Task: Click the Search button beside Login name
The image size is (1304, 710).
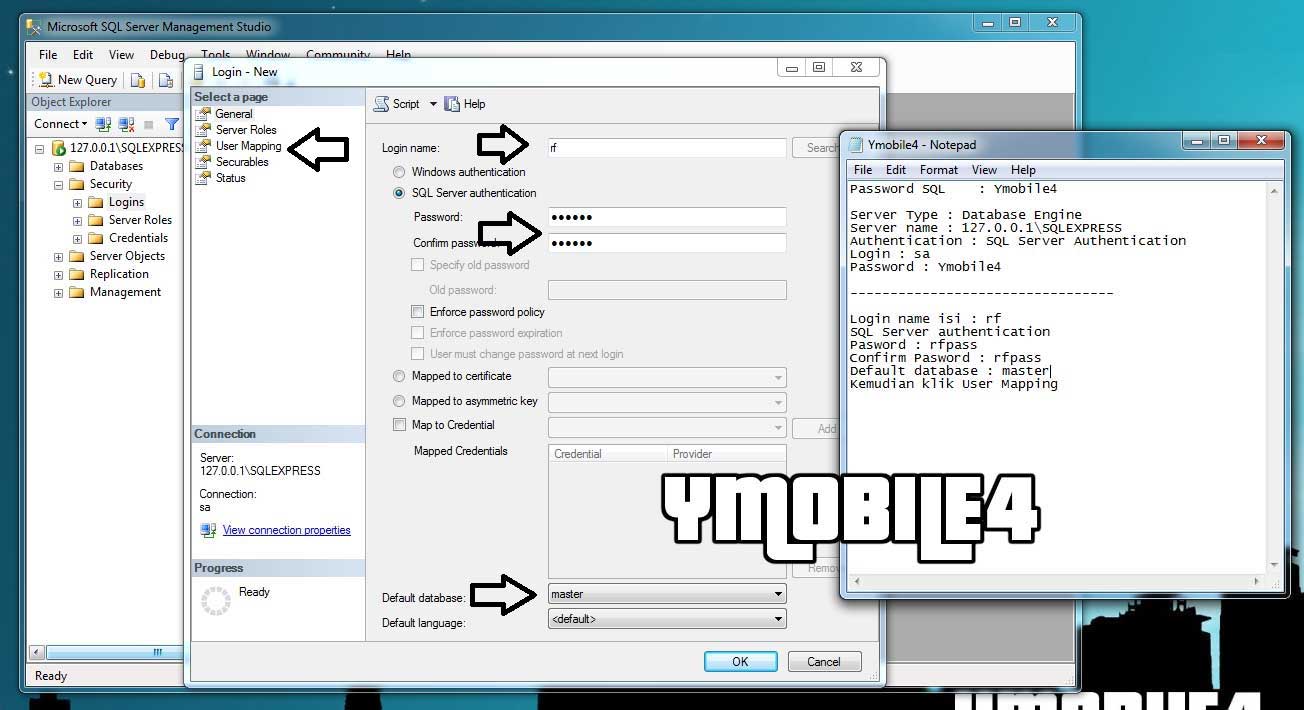Action: pos(818,147)
